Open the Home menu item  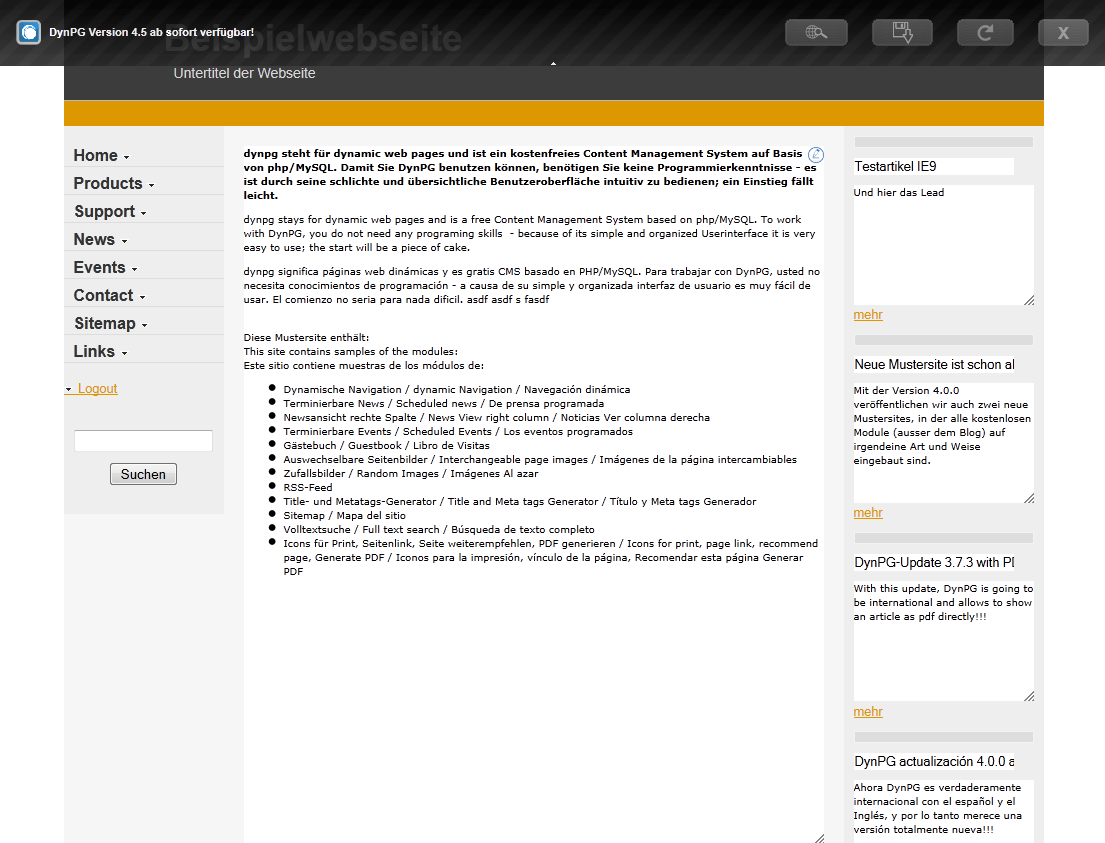(95, 155)
